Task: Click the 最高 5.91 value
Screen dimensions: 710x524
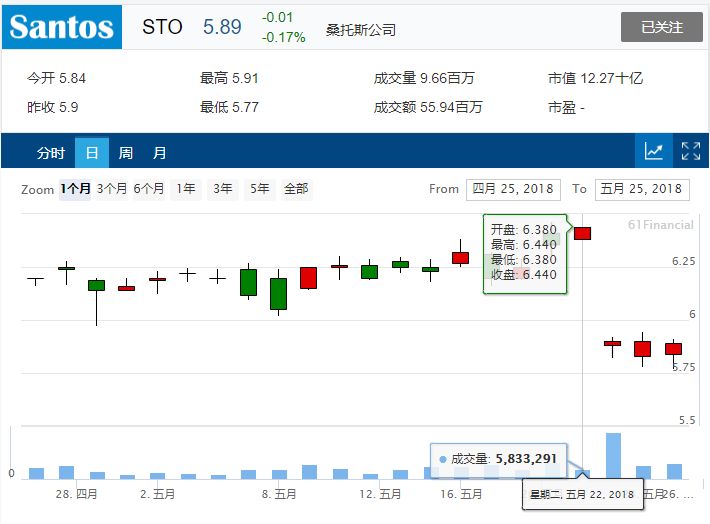Action: tap(229, 78)
